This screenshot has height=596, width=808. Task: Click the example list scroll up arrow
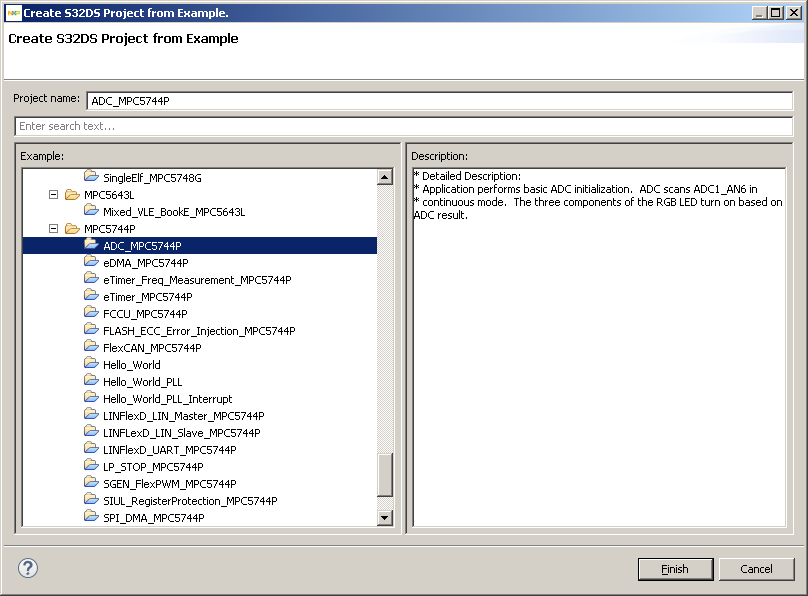click(385, 177)
